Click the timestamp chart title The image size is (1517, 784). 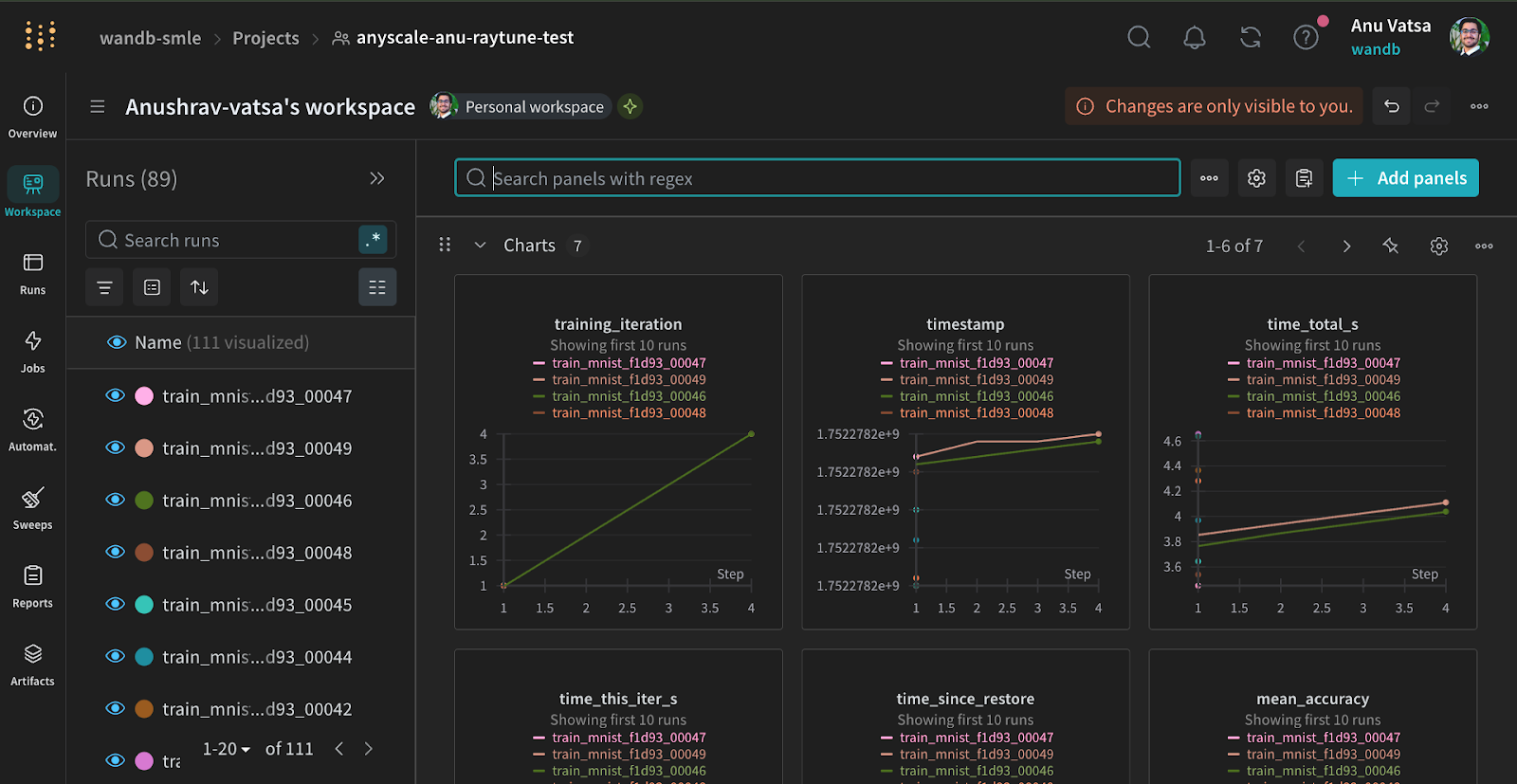[965, 324]
